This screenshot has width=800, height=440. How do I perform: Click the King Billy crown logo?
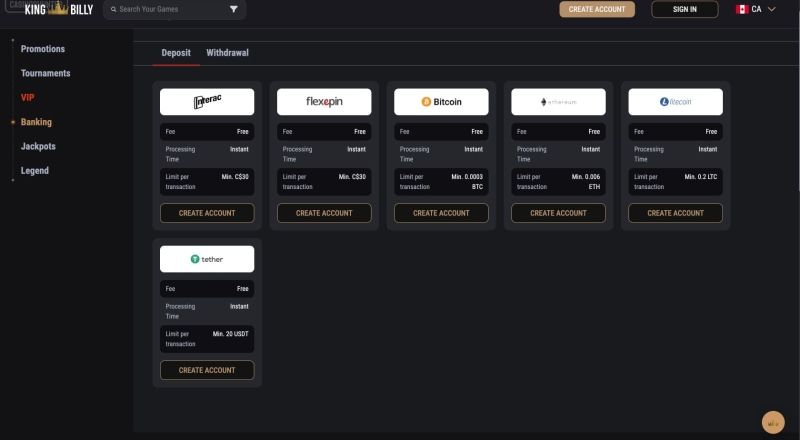tap(59, 9)
